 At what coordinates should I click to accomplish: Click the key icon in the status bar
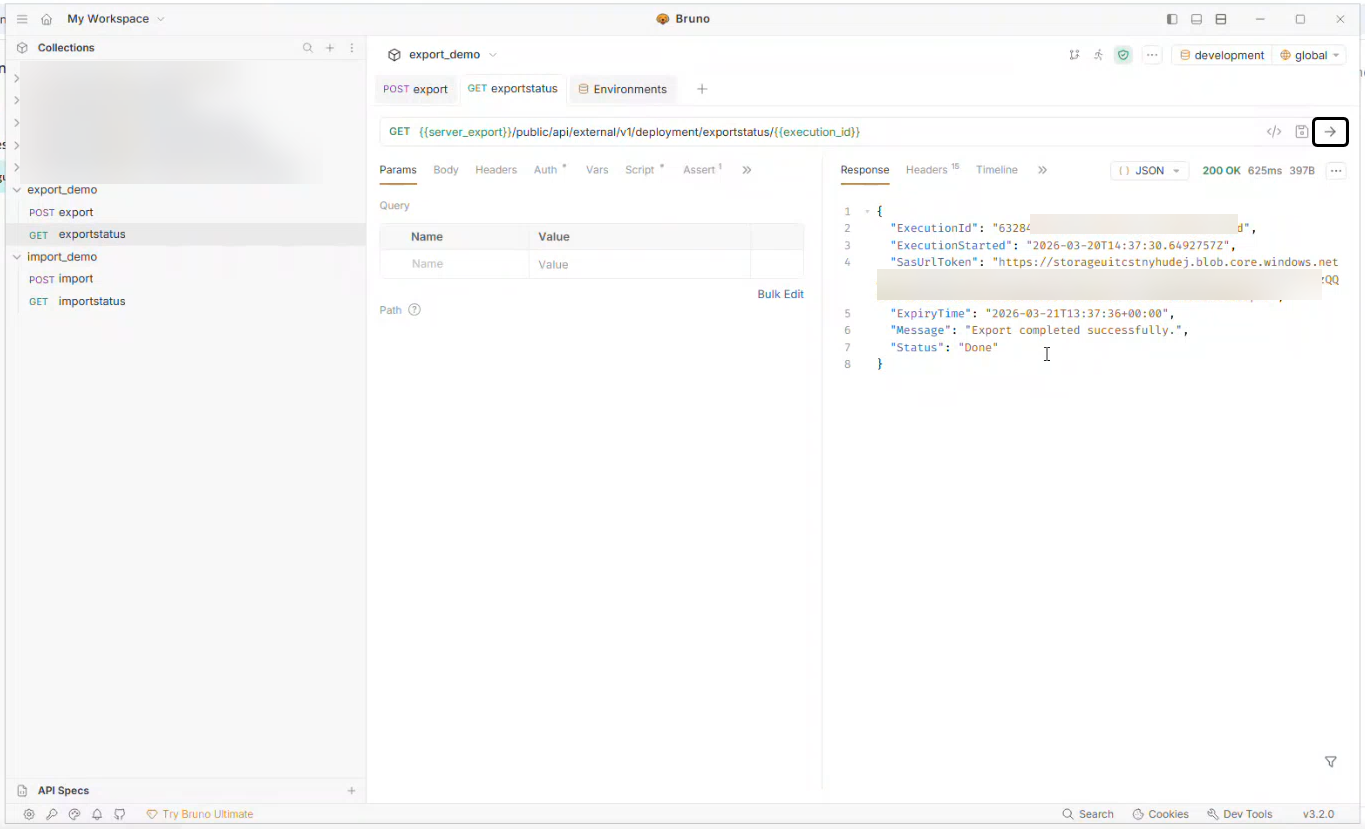[x=52, y=814]
